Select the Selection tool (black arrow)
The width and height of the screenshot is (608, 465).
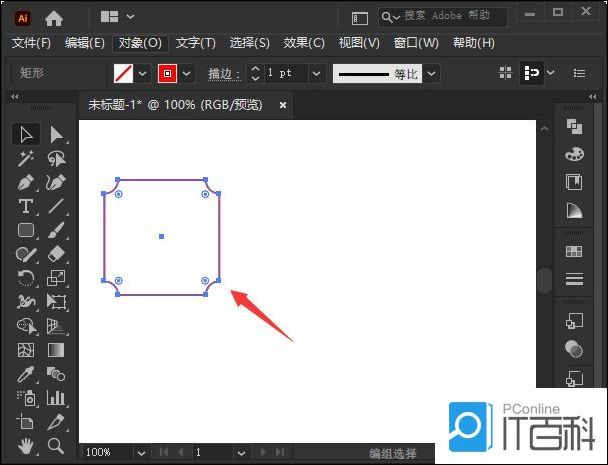26,134
